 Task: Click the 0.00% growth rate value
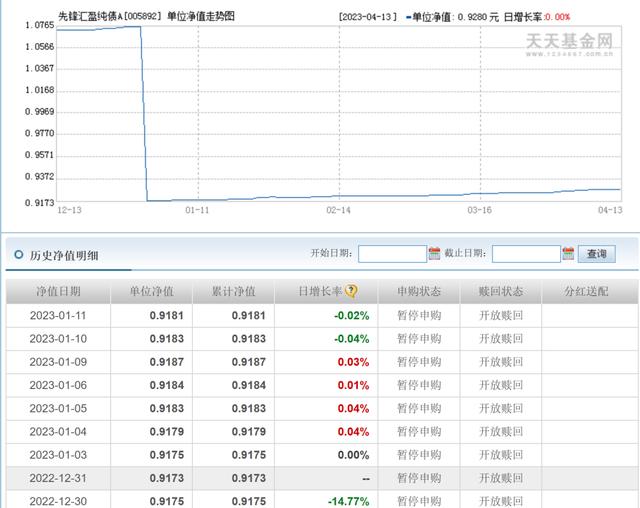click(x=353, y=455)
